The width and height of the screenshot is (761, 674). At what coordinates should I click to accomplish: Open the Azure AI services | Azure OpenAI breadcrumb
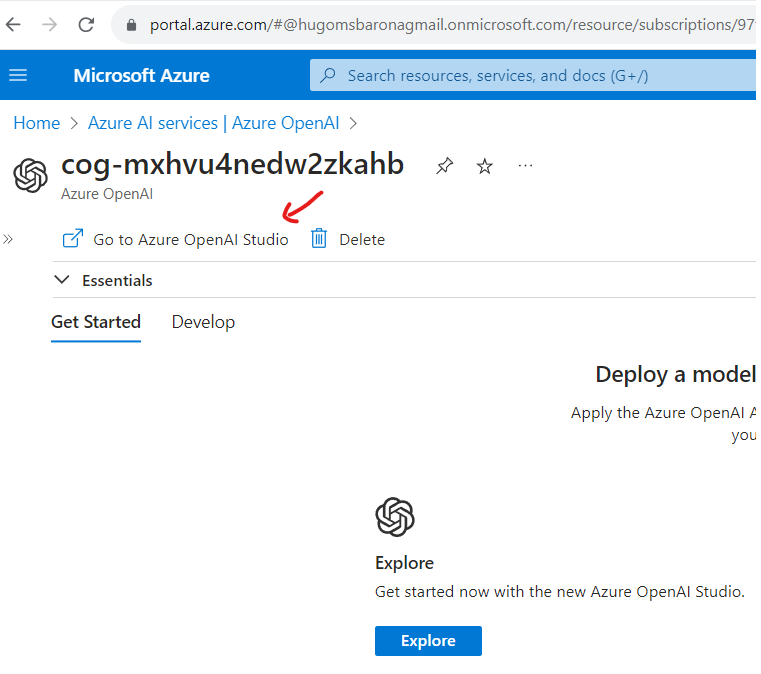(213, 123)
